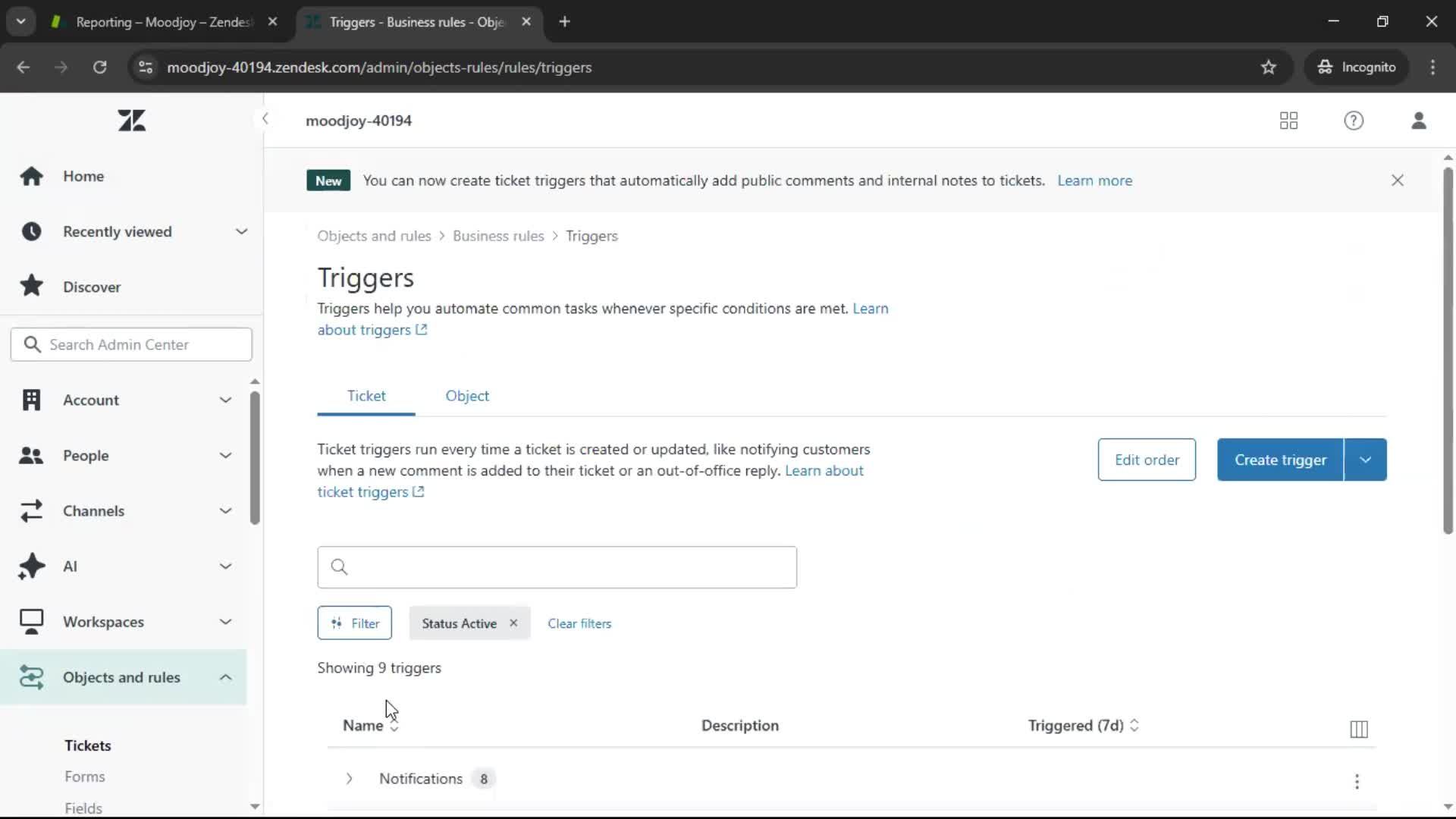Open the help question mark icon
The width and height of the screenshot is (1456, 819).
1354,121
